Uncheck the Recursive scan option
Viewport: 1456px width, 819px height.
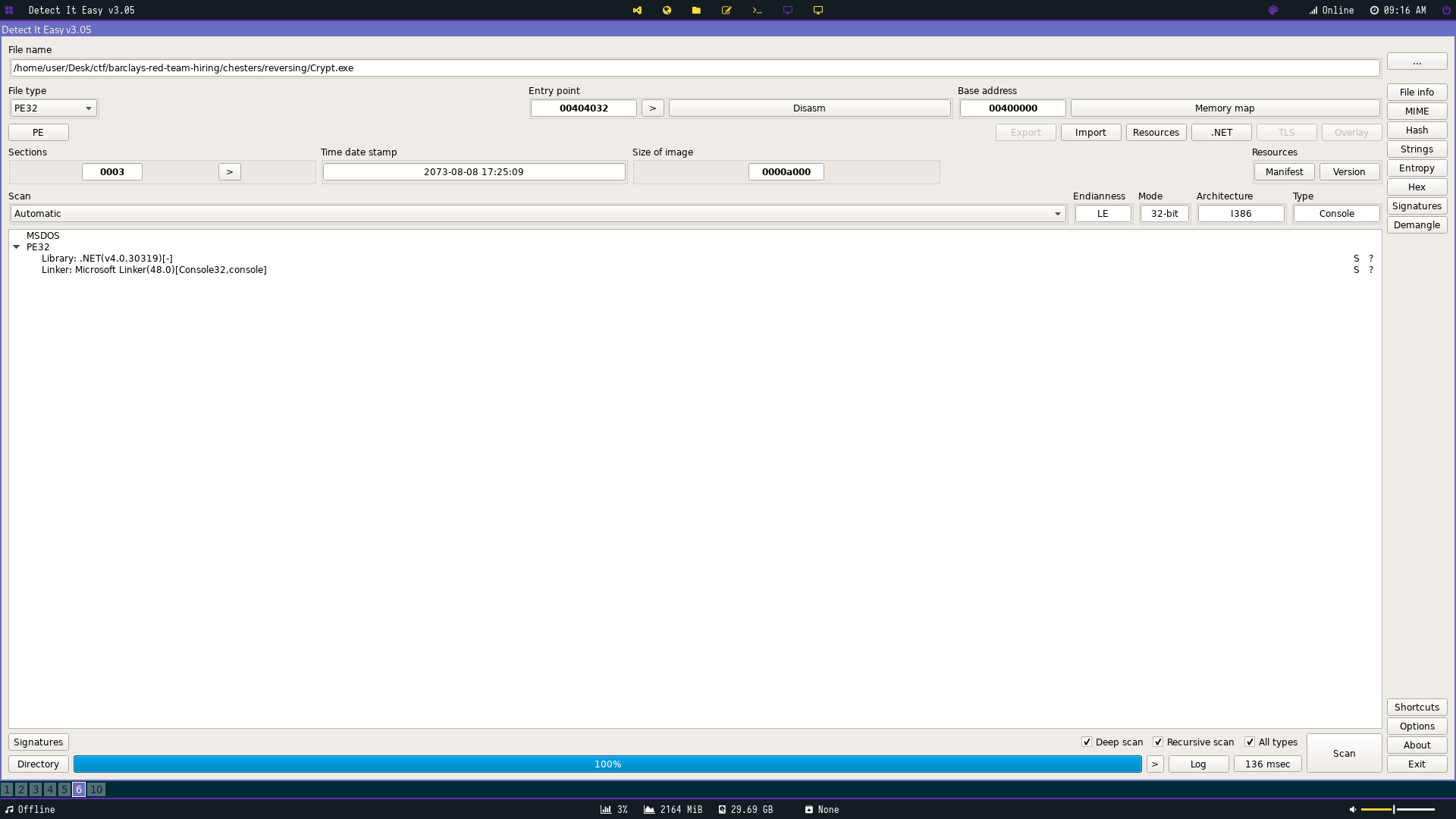pyautogui.click(x=1158, y=742)
